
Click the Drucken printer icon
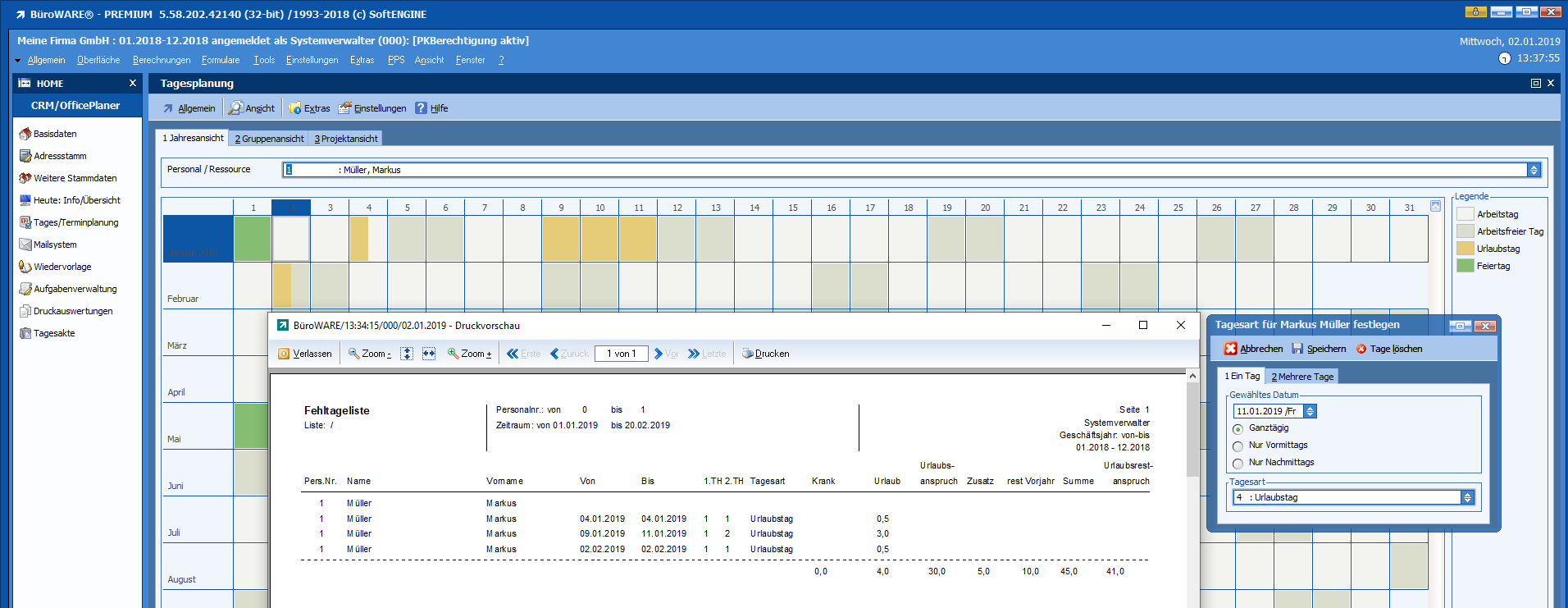[x=747, y=354]
